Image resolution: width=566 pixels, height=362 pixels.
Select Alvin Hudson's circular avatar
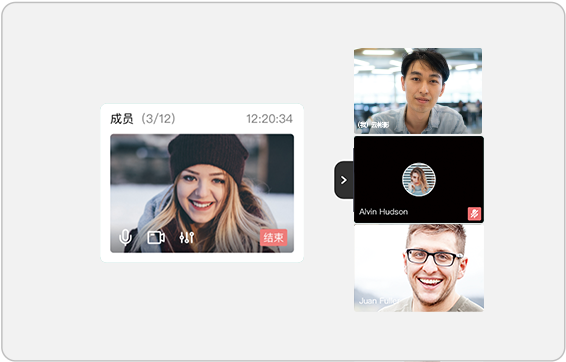[419, 179]
